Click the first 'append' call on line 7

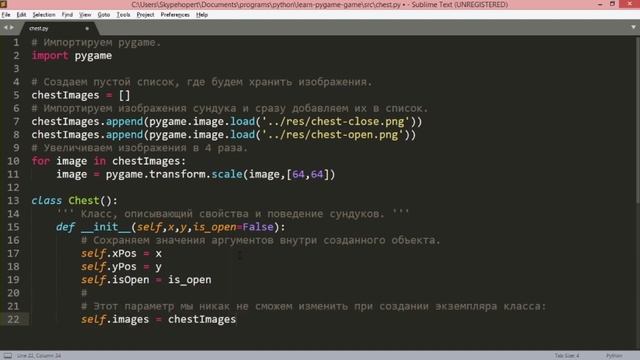[x=124, y=122]
